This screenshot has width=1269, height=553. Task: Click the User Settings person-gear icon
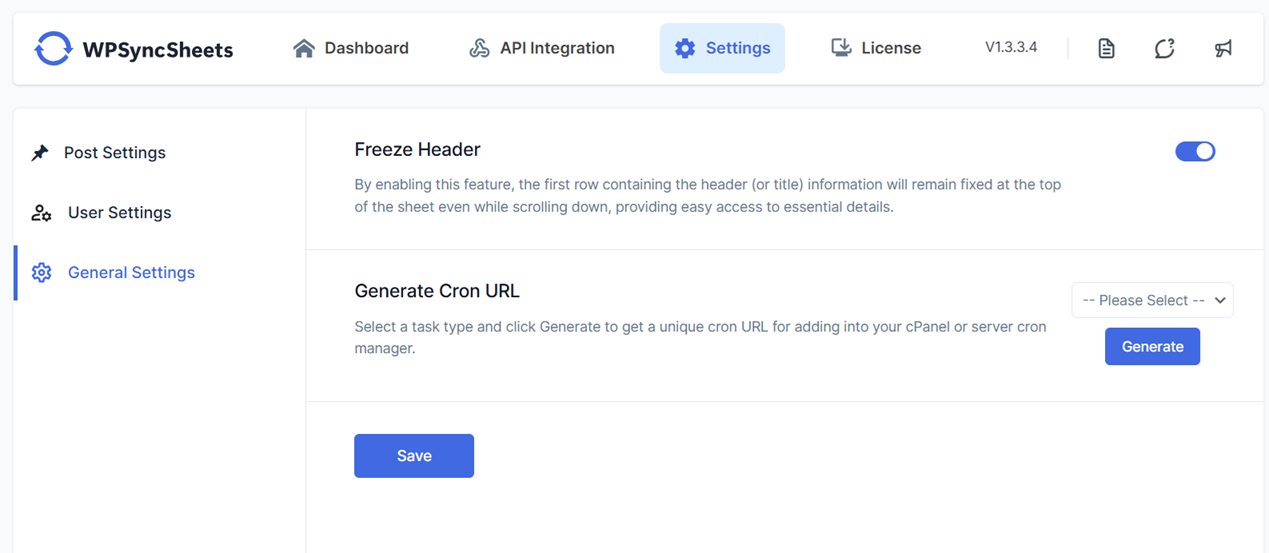41,213
